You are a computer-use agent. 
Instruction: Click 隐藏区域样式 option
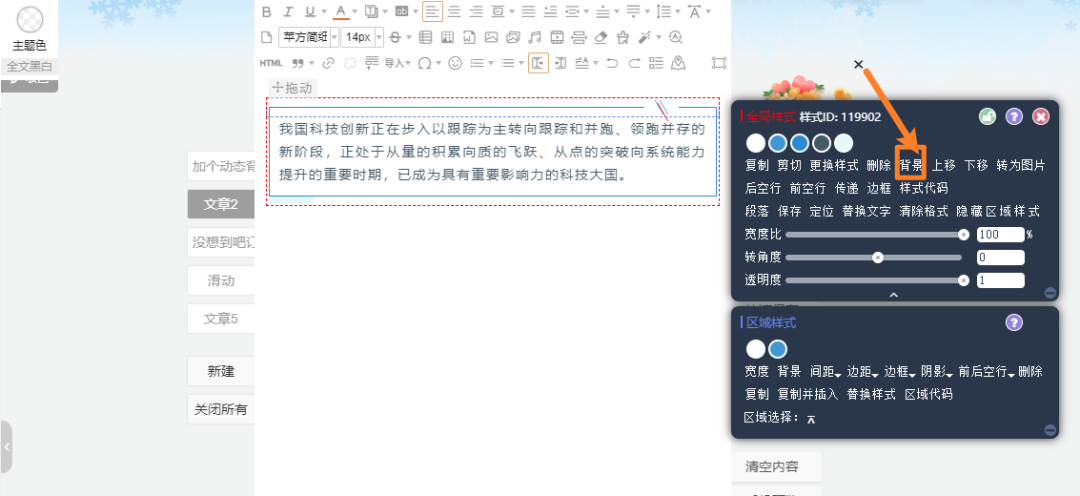[998, 211]
